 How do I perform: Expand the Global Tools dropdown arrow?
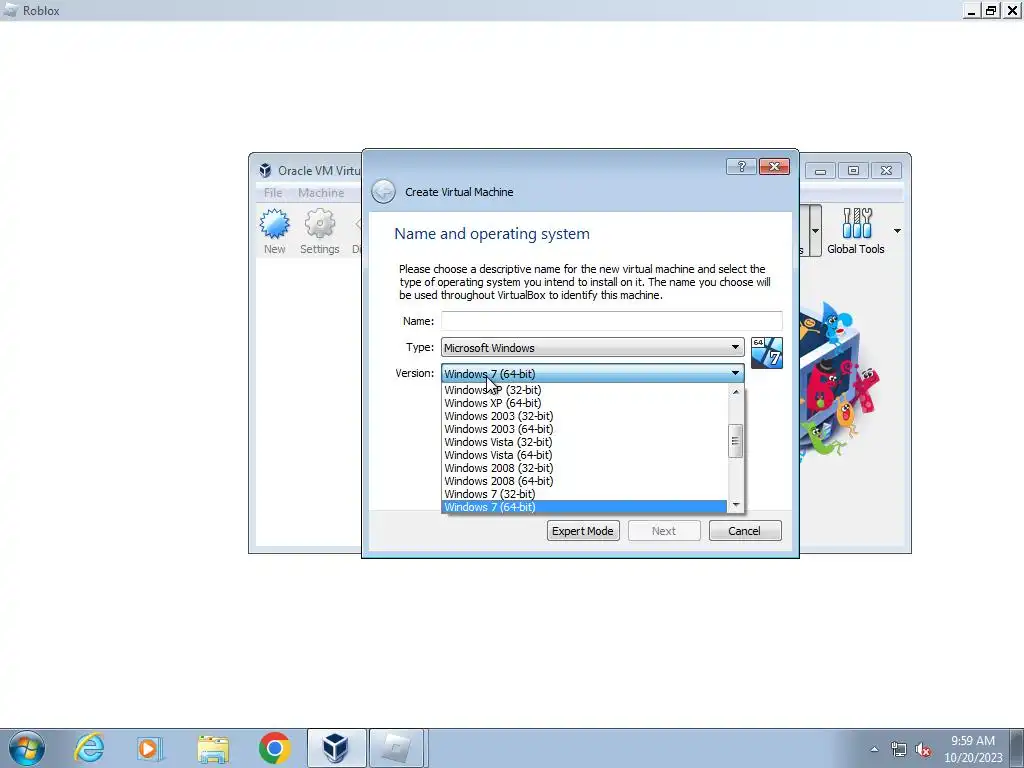pyautogui.click(x=897, y=231)
